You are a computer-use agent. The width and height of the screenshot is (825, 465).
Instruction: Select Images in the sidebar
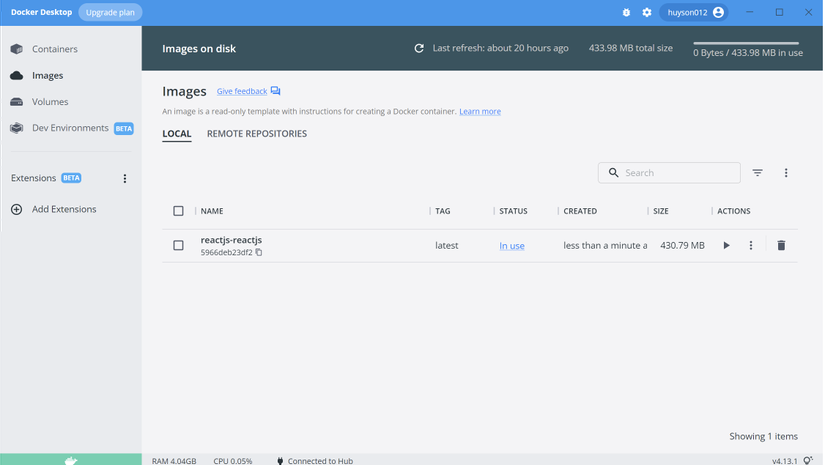click(x=47, y=75)
